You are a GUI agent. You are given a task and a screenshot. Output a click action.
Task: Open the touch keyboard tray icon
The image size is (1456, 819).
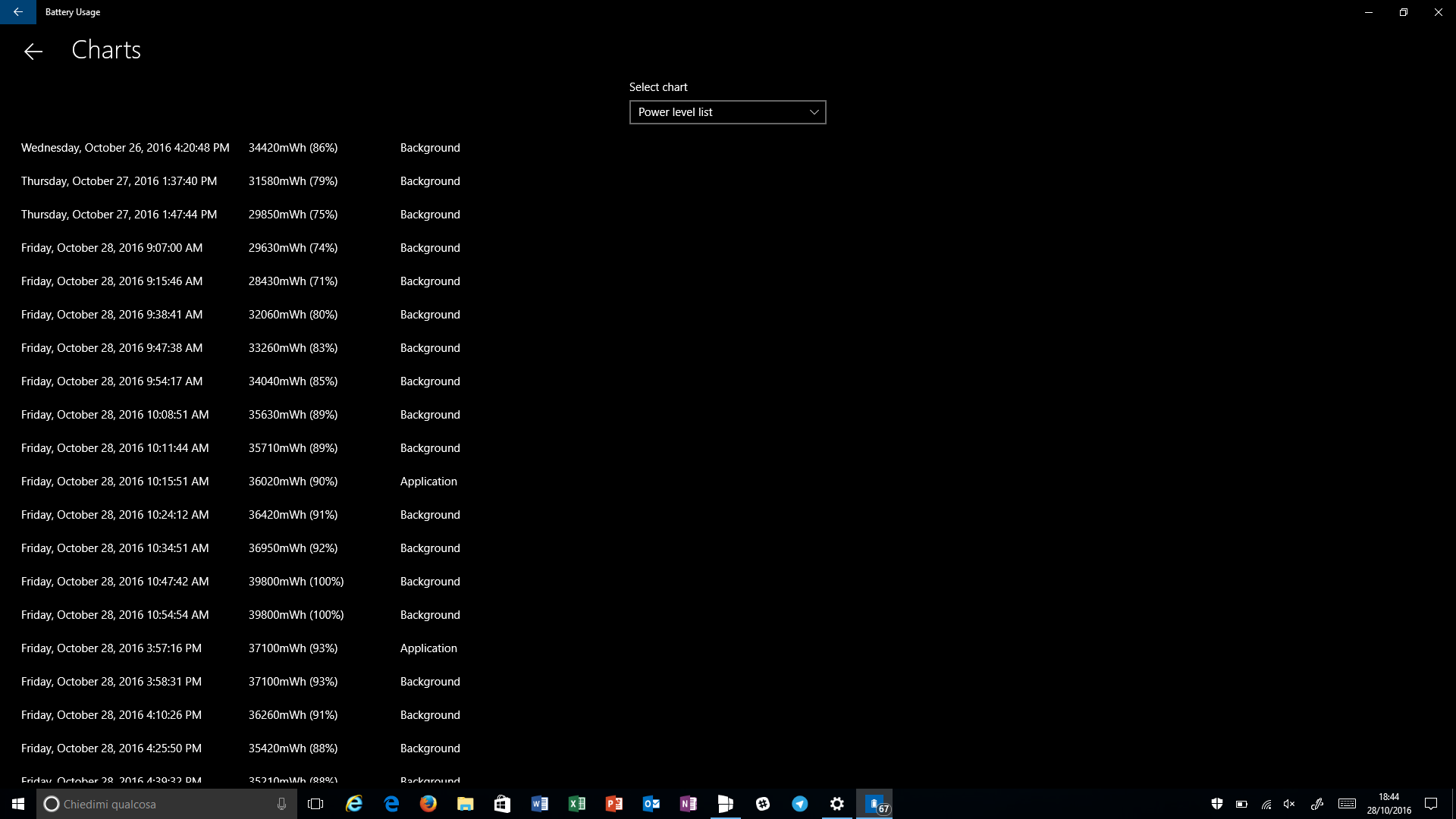[1347, 804]
